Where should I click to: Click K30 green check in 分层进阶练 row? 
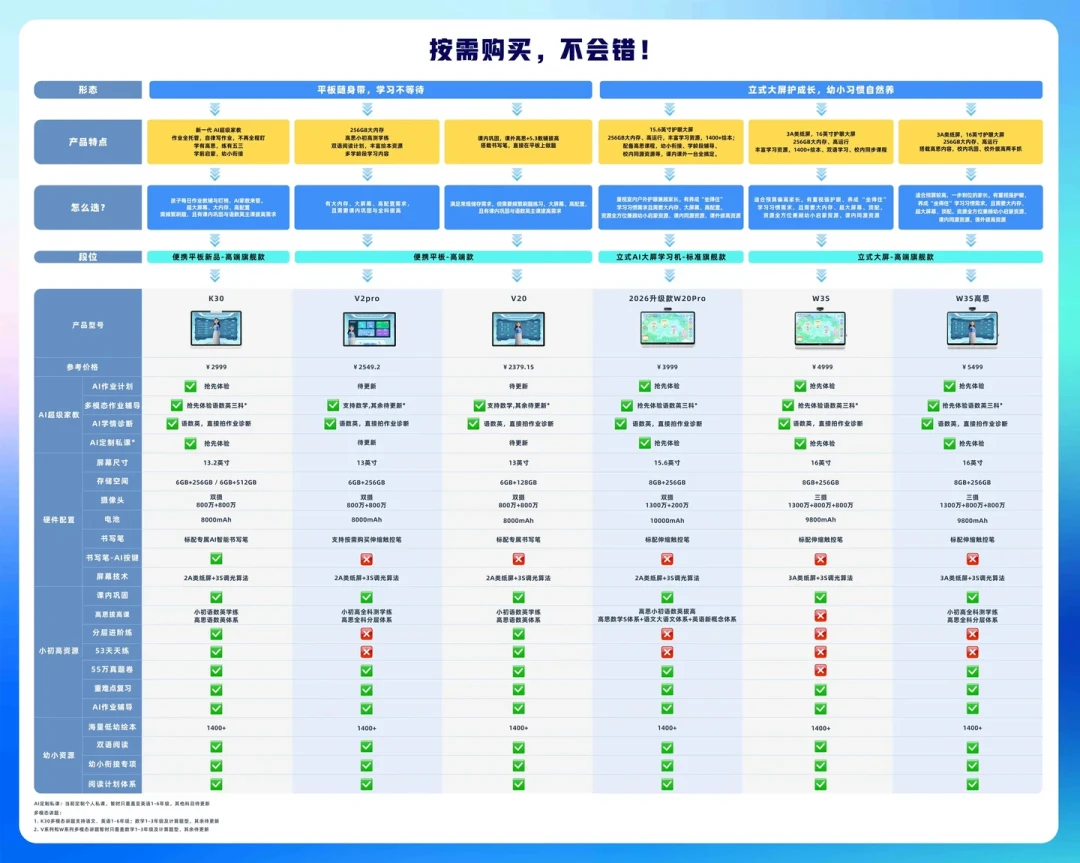216,634
